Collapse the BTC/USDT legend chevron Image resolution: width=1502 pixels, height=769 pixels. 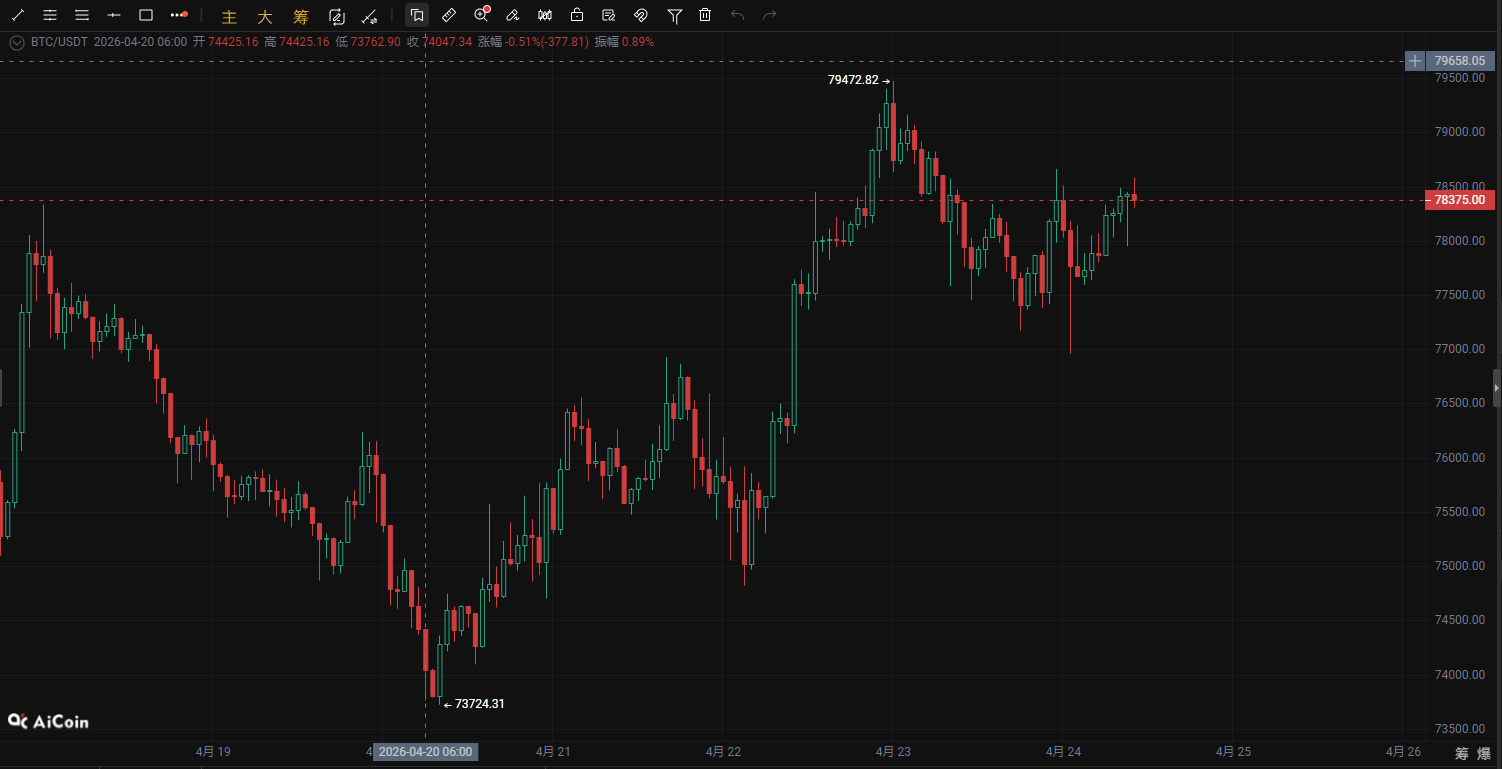pyautogui.click(x=16, y=42)
